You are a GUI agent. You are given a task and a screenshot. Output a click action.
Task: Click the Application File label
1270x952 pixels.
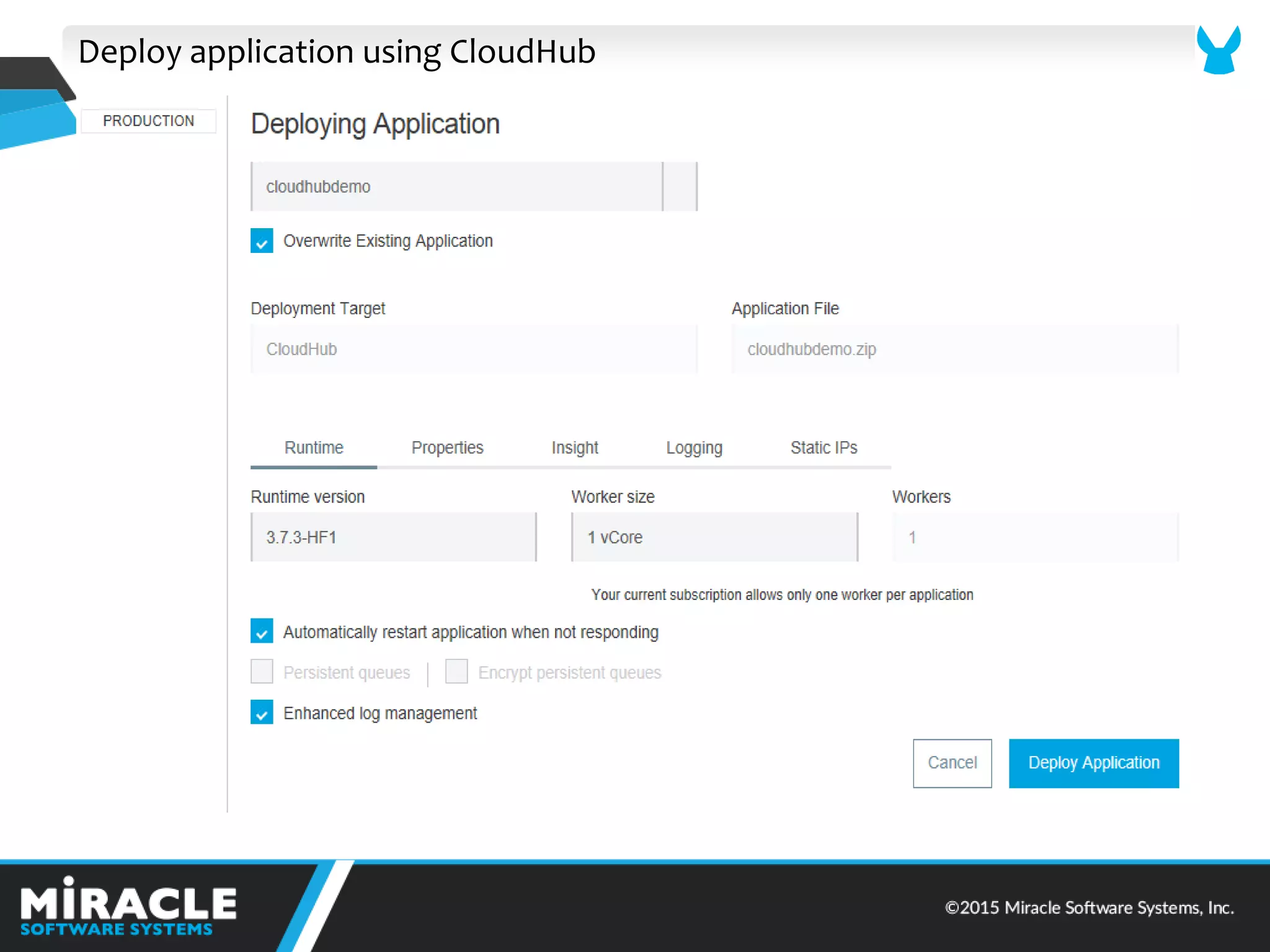pos(785,308)
